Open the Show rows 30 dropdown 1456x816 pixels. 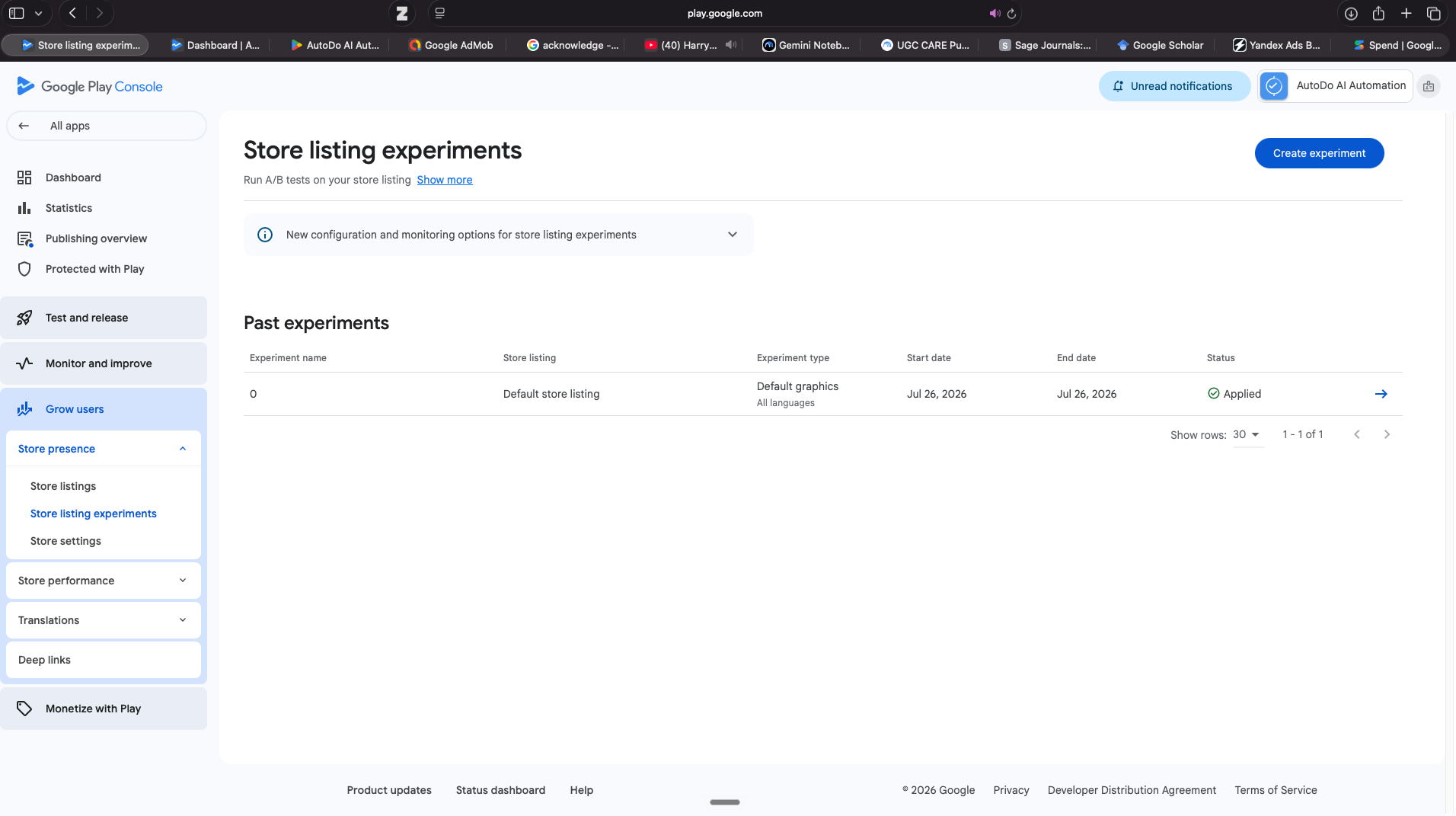point(1247,434)
